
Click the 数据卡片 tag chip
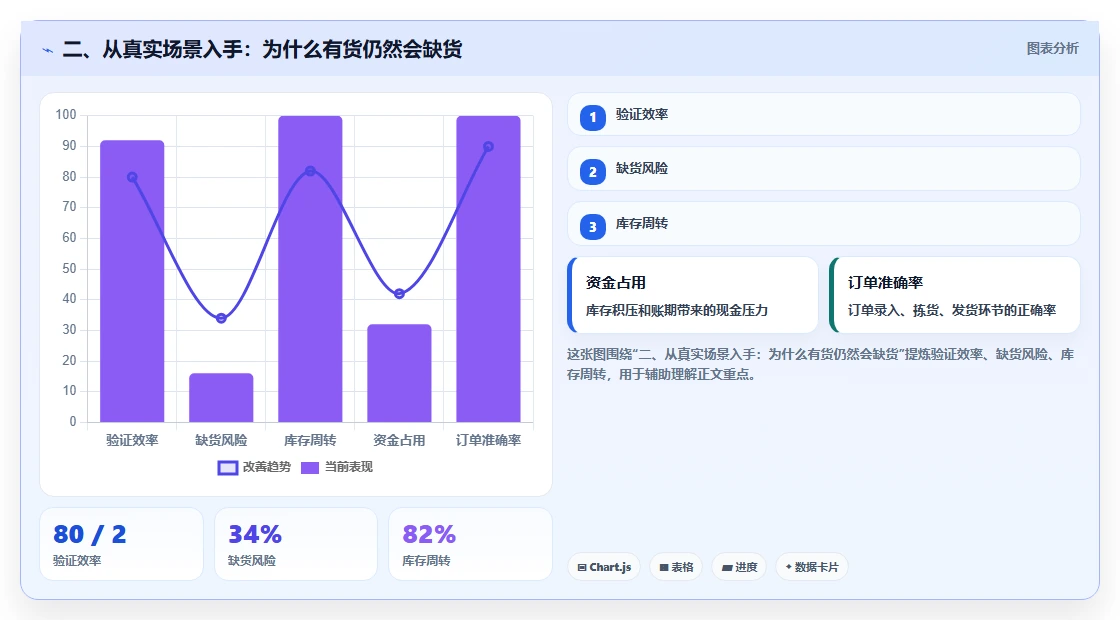click(x=811, y=567)
